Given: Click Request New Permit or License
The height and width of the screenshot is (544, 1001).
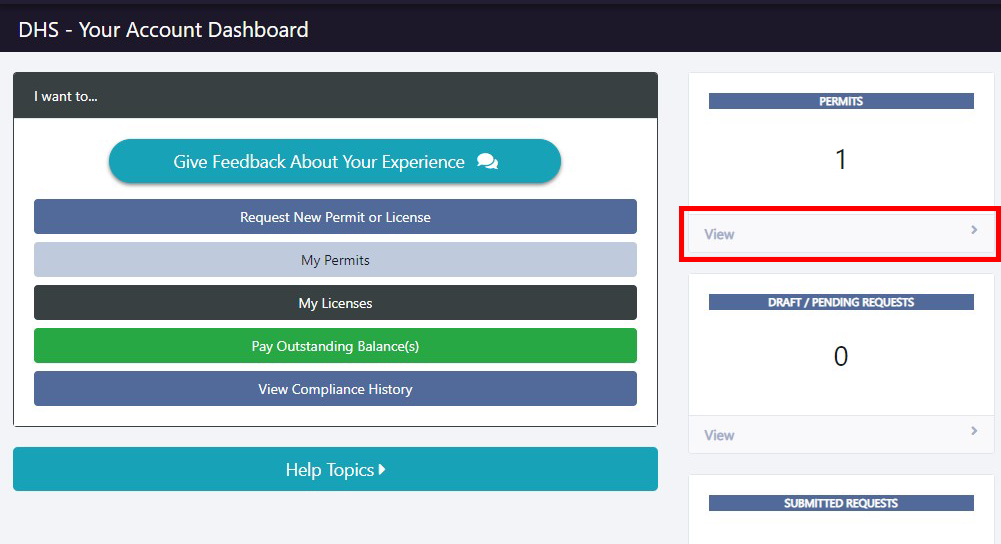Looking at the screenshot, I should 335,217.
